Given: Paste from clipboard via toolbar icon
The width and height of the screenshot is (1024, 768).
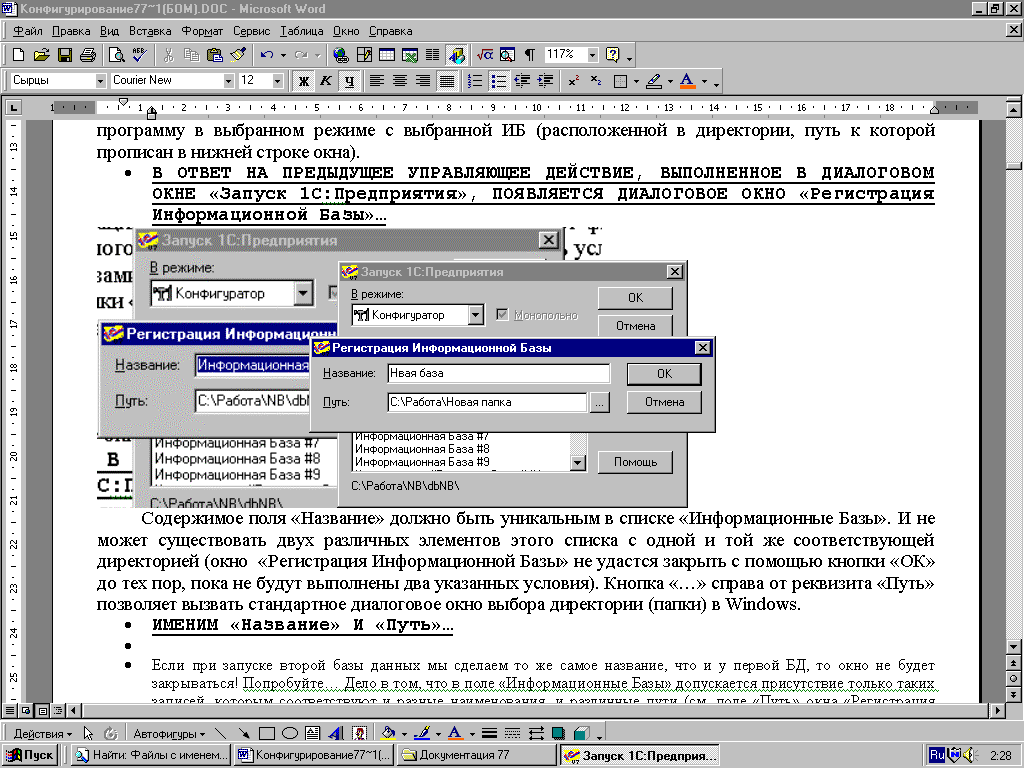Looking at the screenshot, I should (x=215, y=55).
